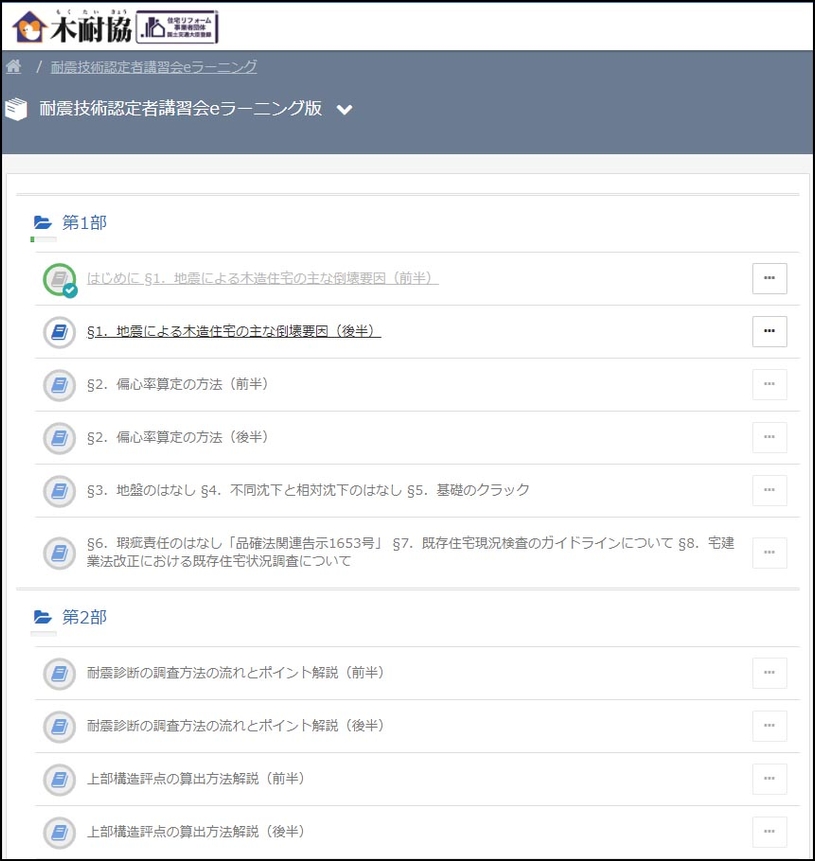Open lesson link §1 地震による木造住宅の主な倒壊要因（後半）
815x861 pixels.
pyautogui.click(x=234, y=332)
